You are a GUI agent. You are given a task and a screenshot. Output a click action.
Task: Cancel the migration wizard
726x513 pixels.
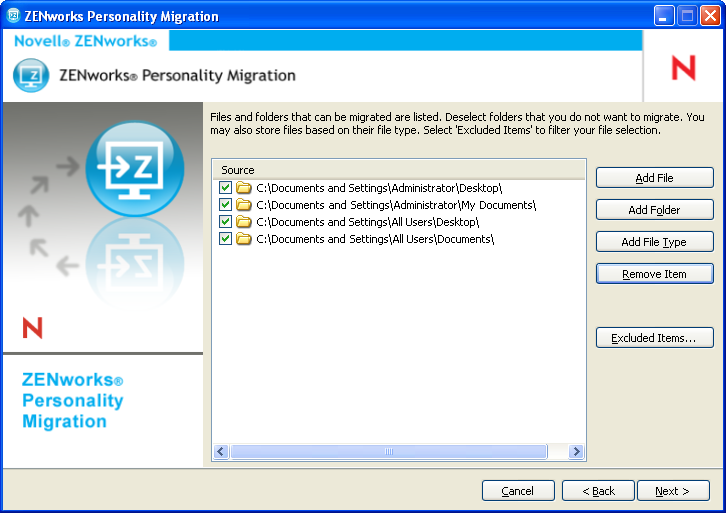(x=518, y=490)
